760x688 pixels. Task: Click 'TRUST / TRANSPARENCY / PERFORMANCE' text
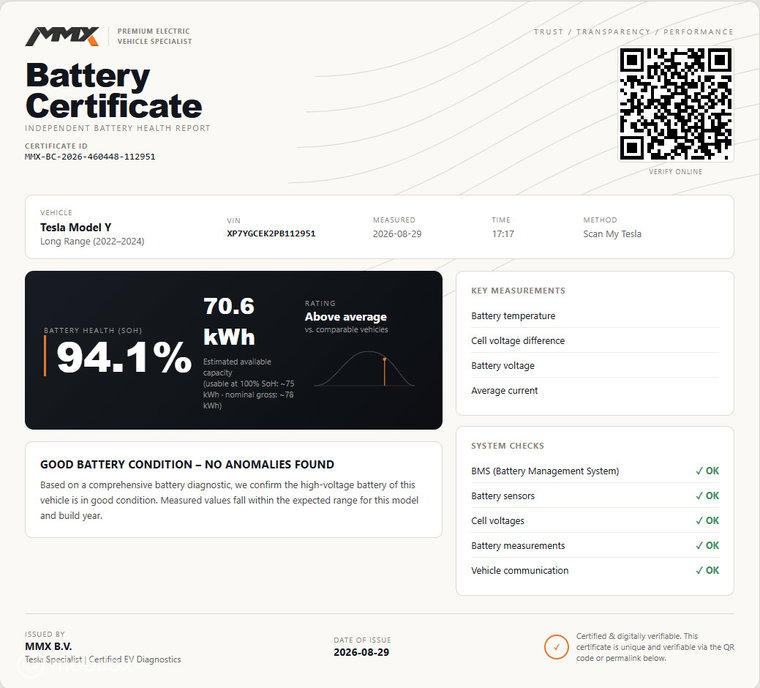click(633, 32)
